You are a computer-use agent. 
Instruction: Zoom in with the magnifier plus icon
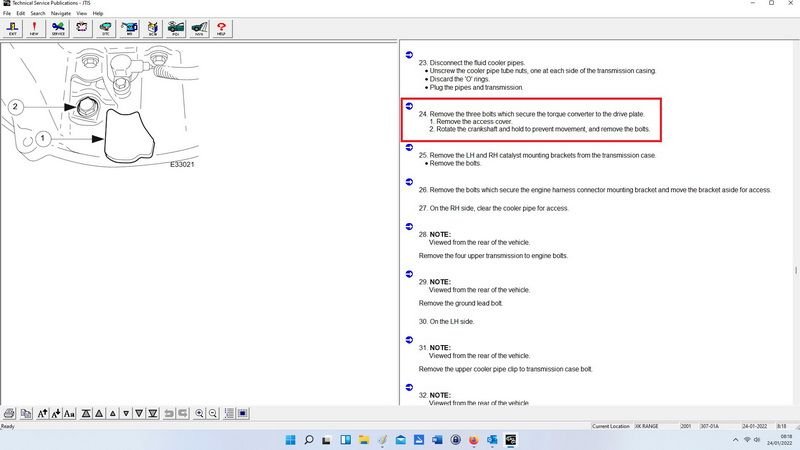(200, 413)
